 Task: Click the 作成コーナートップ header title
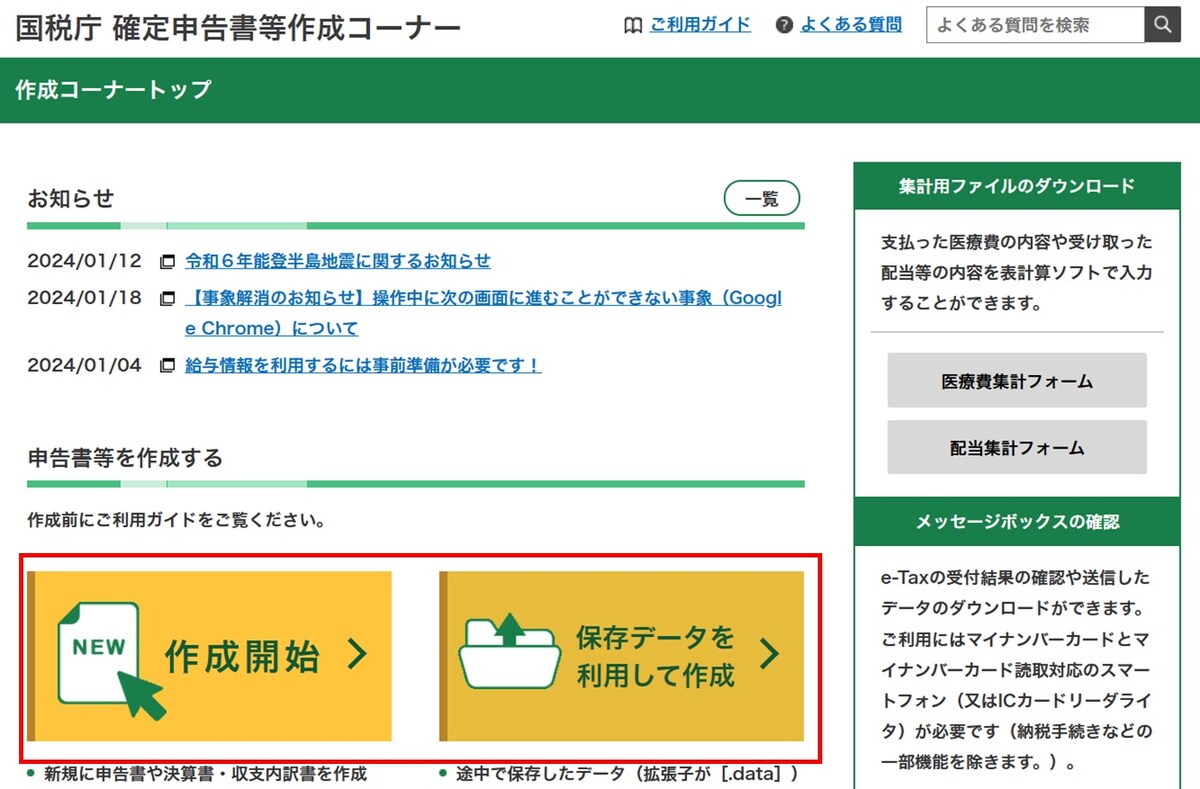pos(114,90)
